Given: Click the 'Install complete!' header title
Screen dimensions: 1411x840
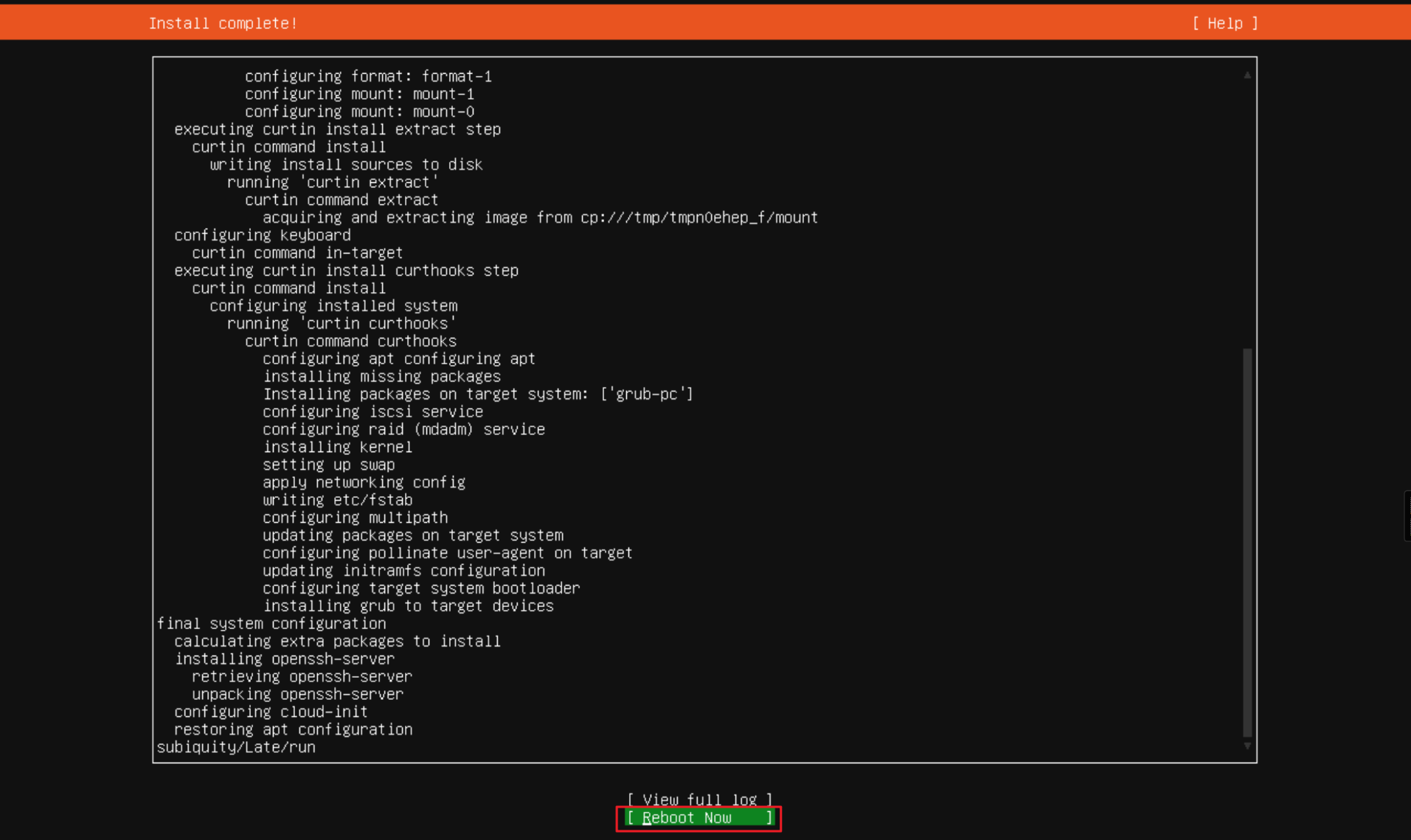Looking at the screenshot, I should pos(223,23).
